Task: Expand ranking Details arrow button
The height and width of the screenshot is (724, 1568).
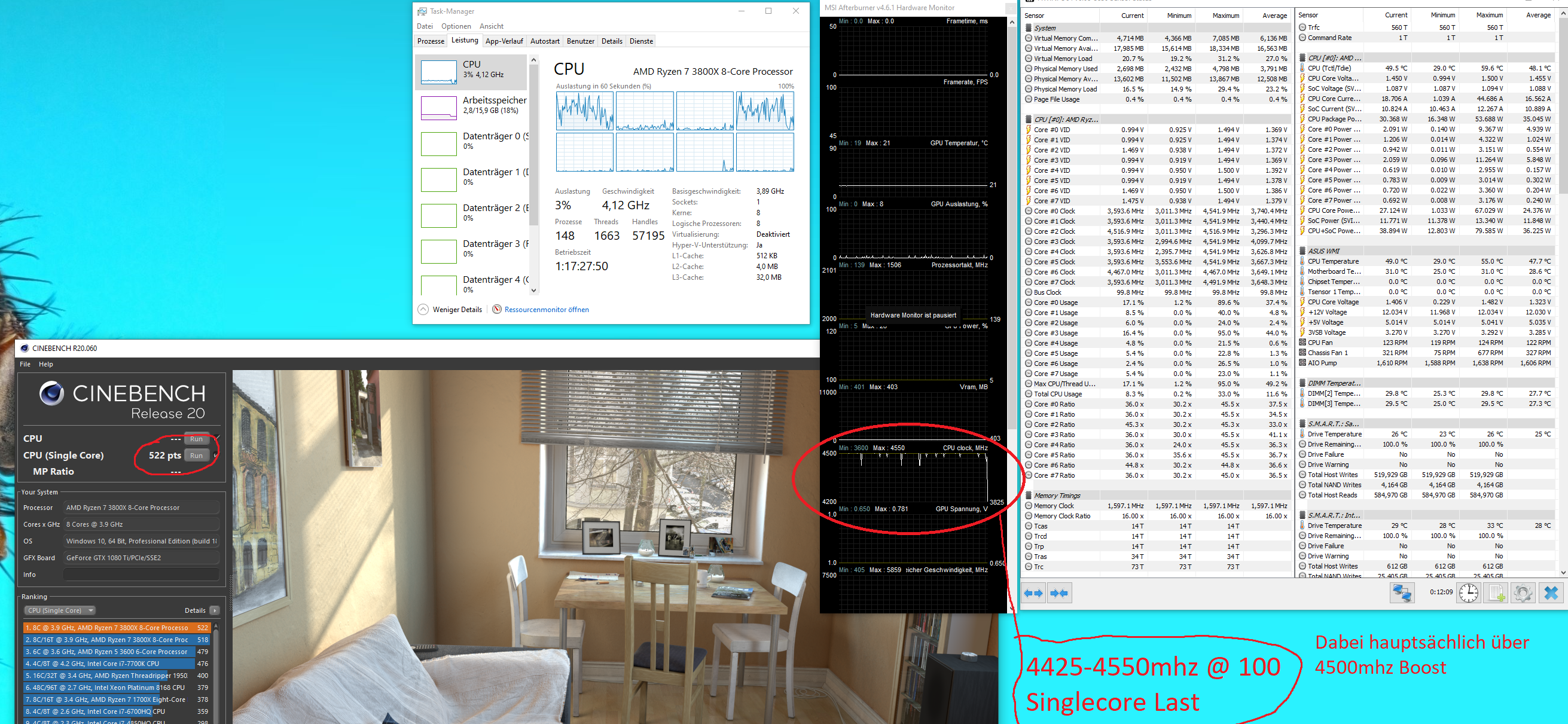Action: point(214,610)
